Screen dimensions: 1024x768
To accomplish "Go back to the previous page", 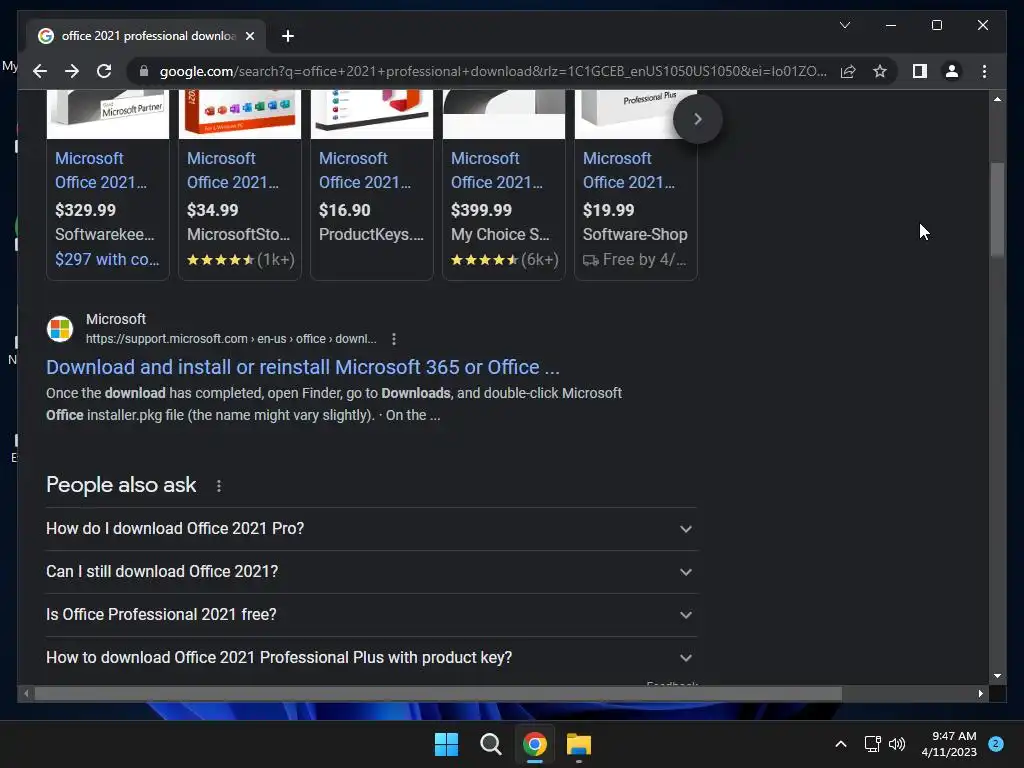I will click(x=40, y=71).
